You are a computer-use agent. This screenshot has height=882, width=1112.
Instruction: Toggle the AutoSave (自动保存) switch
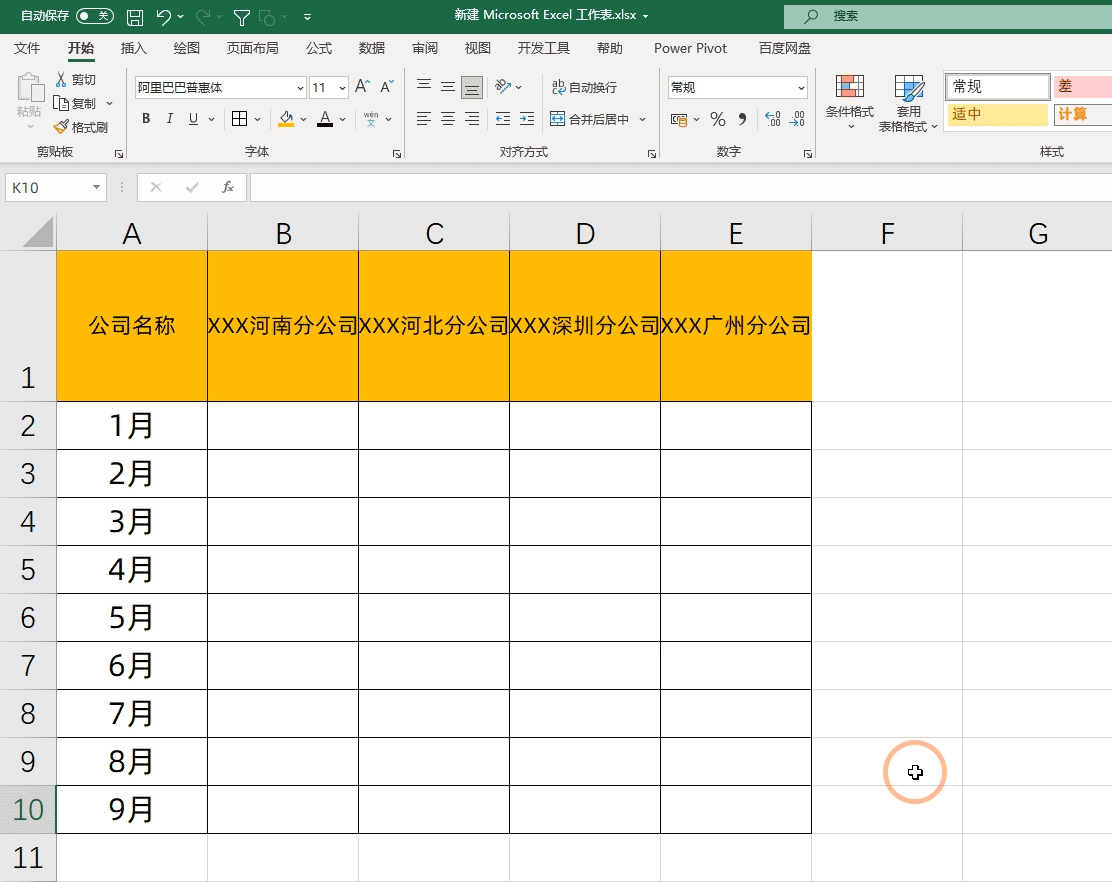95,16
